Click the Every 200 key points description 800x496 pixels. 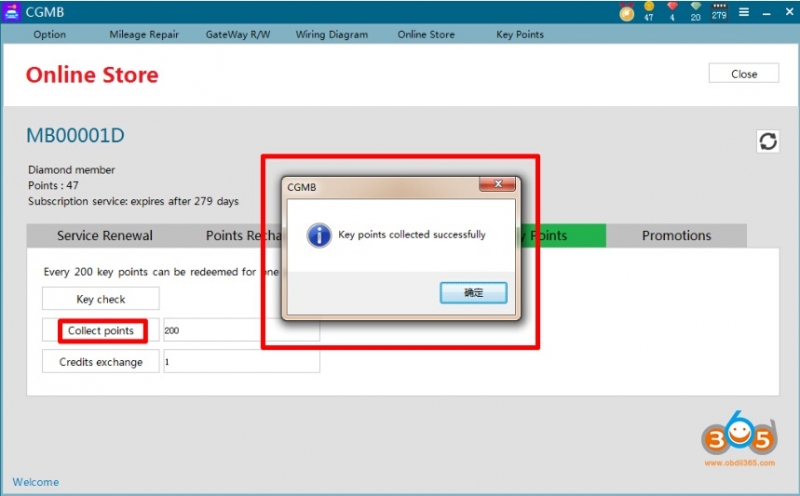coord(161,272)
